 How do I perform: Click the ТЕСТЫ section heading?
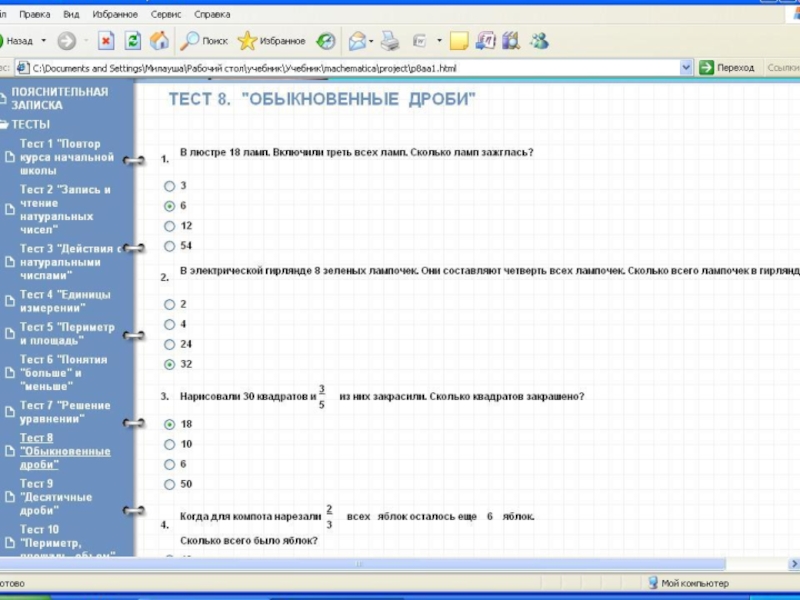[x=31, y=124]
